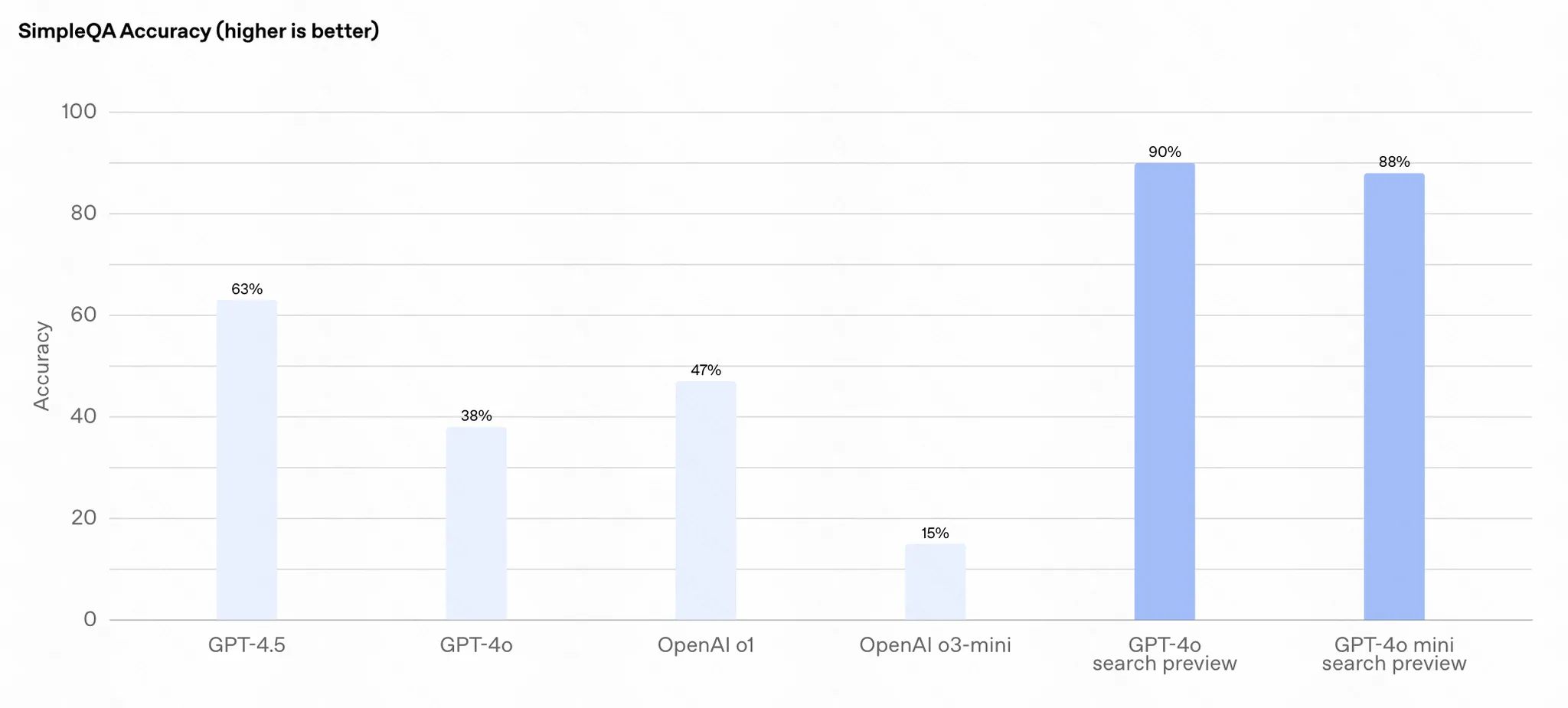Click the OpenAI o3-mini axis label
Image resolution: width=1568 pixels, height=708 pixels.
(935, 645)
